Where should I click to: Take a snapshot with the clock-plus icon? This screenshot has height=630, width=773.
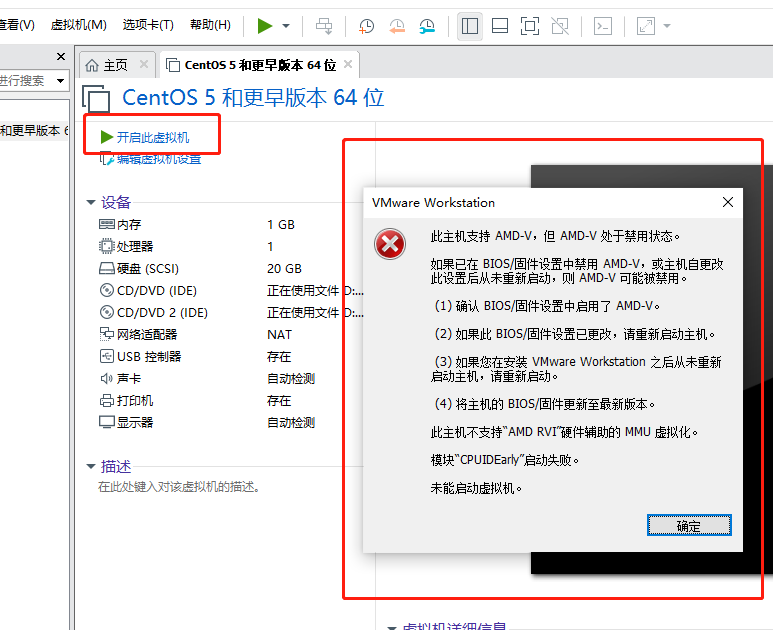pos(366,26)
